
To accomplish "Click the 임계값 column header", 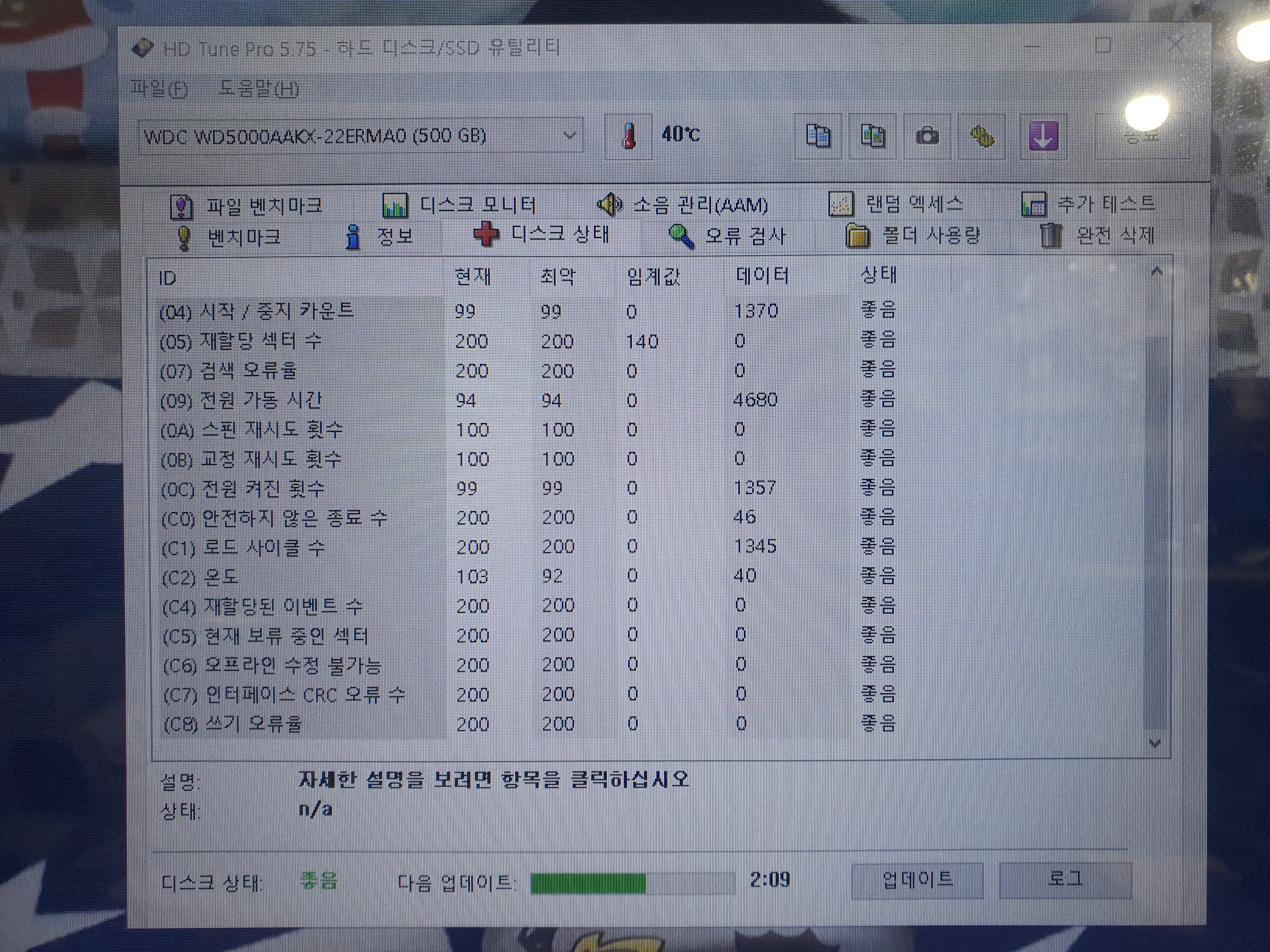I will [x=654, y=277].
